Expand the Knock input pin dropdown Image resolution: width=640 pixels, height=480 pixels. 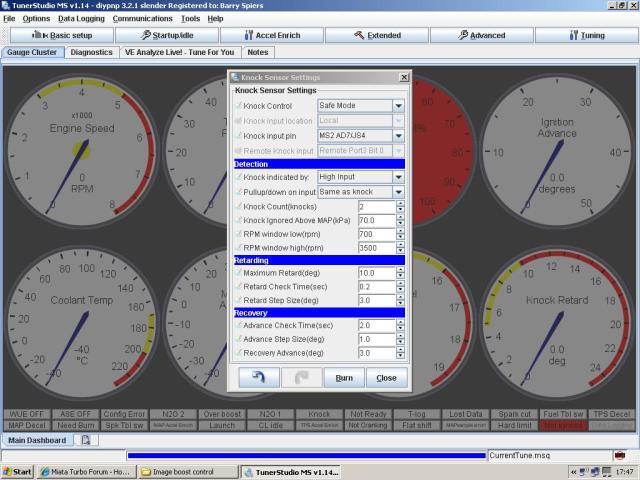398,136
